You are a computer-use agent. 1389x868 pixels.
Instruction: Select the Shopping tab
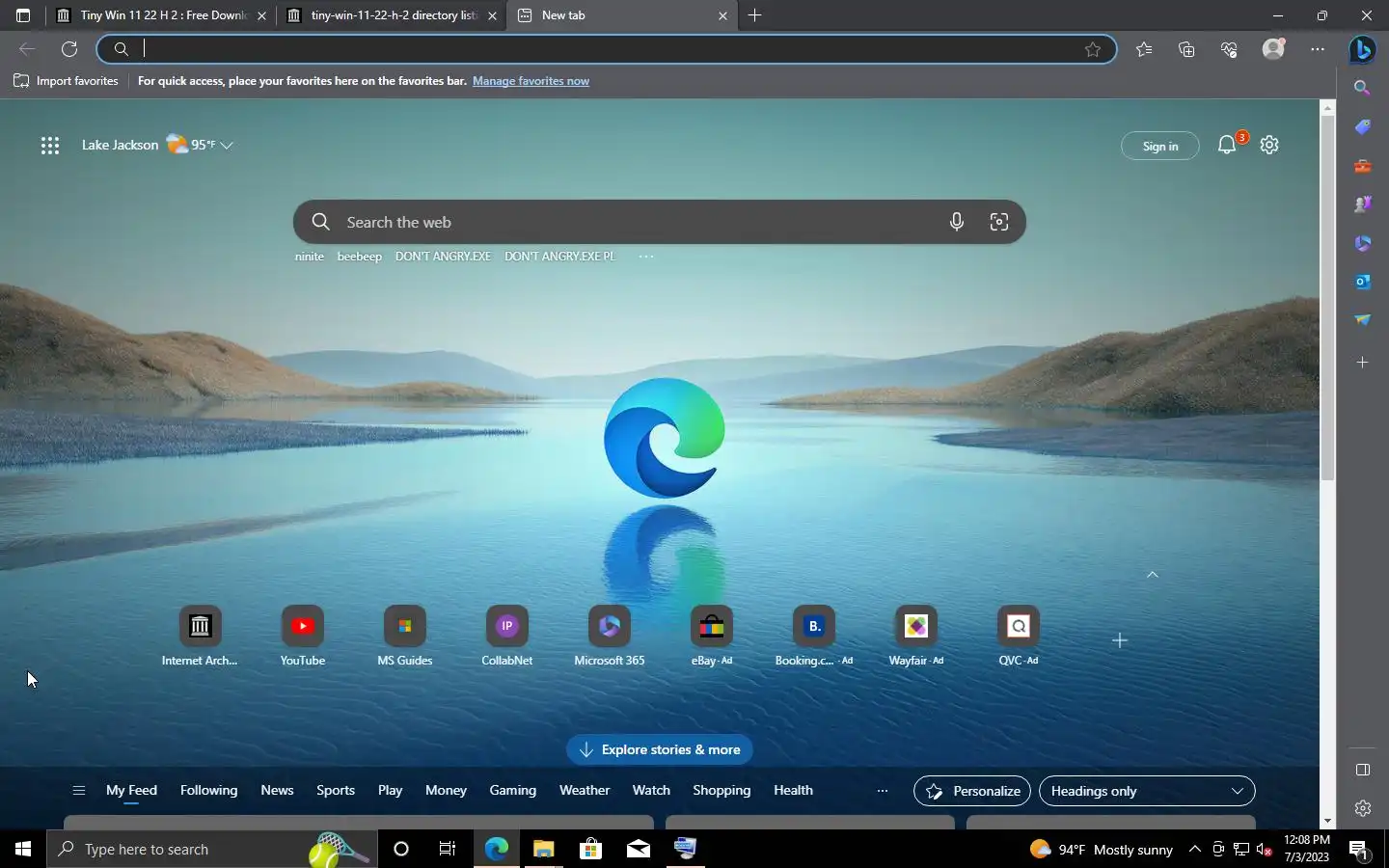coord(722,790)
